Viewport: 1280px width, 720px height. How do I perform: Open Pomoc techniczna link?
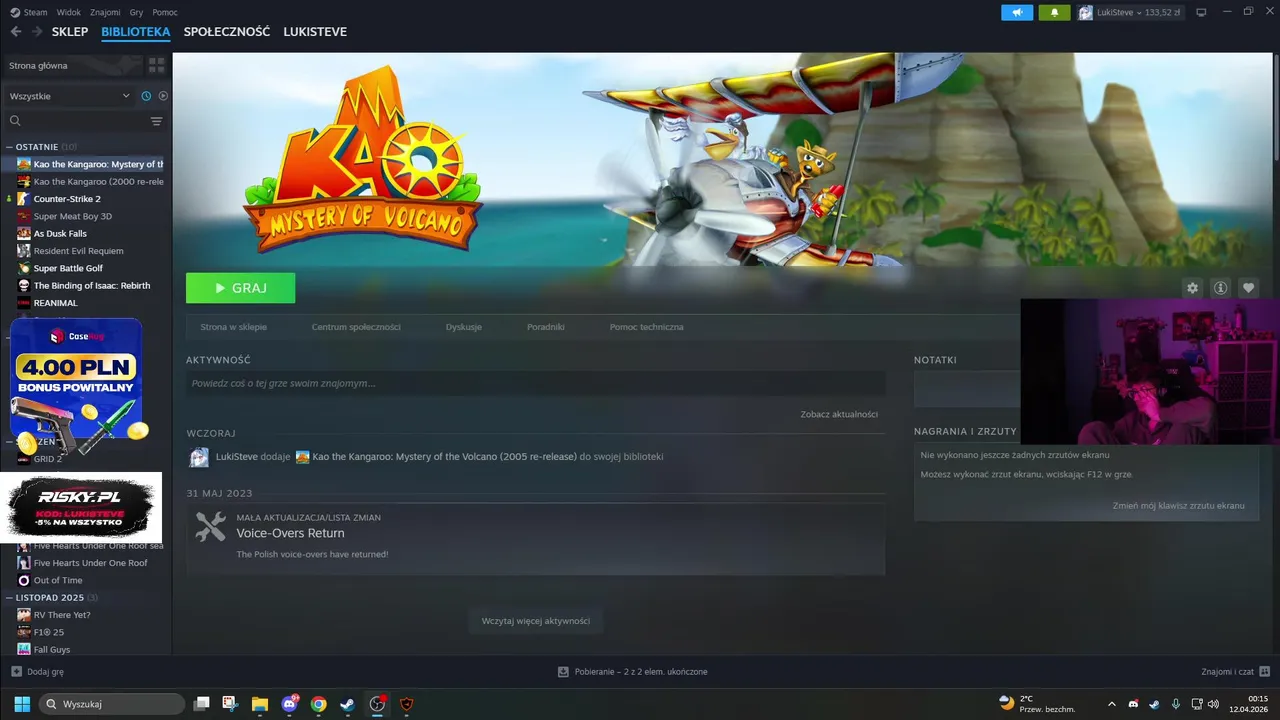click(647, 327)
